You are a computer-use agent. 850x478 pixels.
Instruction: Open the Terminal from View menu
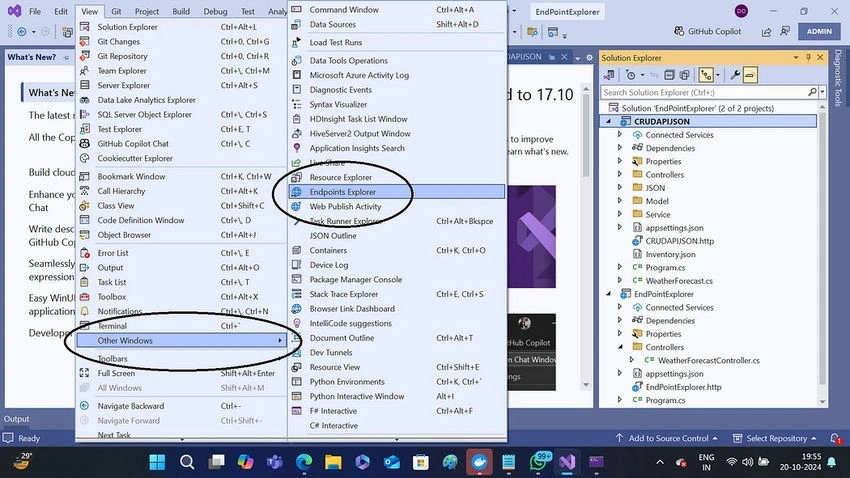coord(181,326)
